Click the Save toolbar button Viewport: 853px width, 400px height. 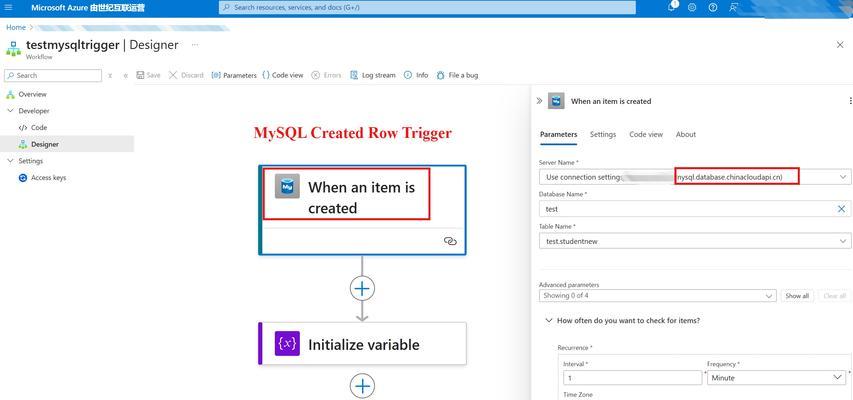tap(148, 76)
